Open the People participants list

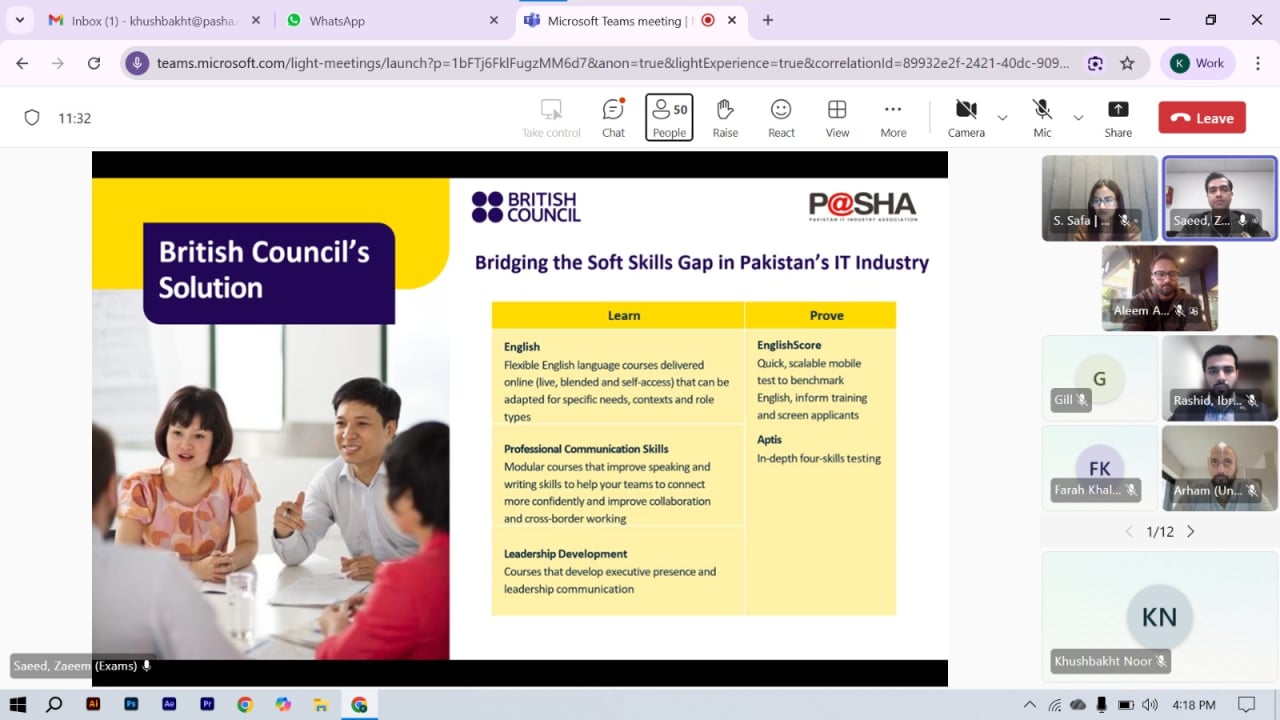coord(669,118)
